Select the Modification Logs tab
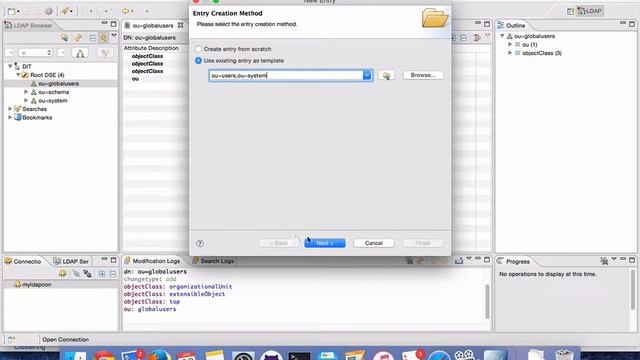640x360 pixels. [152, 261]
